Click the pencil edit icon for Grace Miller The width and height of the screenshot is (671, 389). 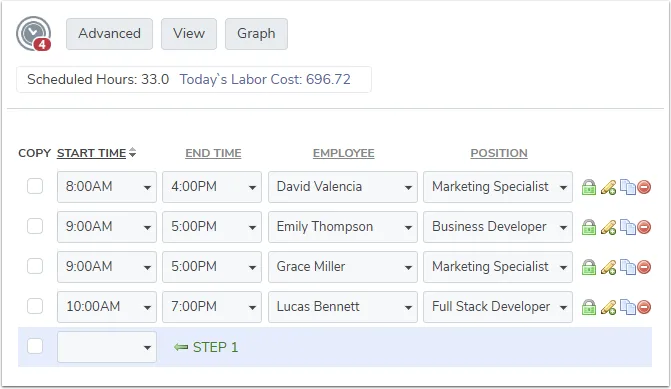608,267
